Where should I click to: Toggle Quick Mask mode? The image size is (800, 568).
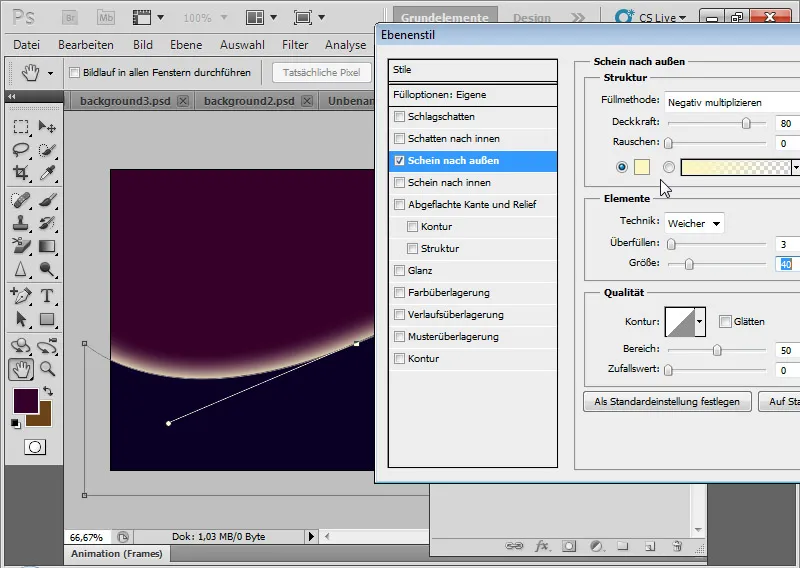point(35,447)
